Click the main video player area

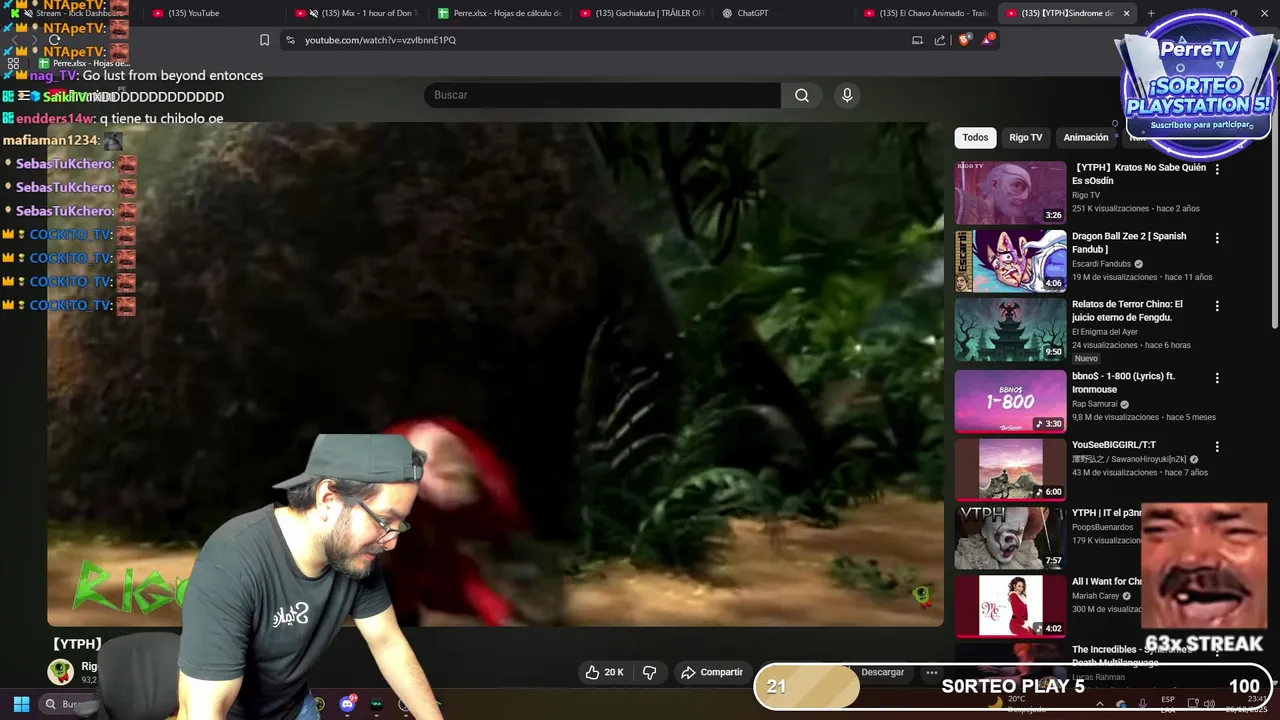[x=495, y=375]
